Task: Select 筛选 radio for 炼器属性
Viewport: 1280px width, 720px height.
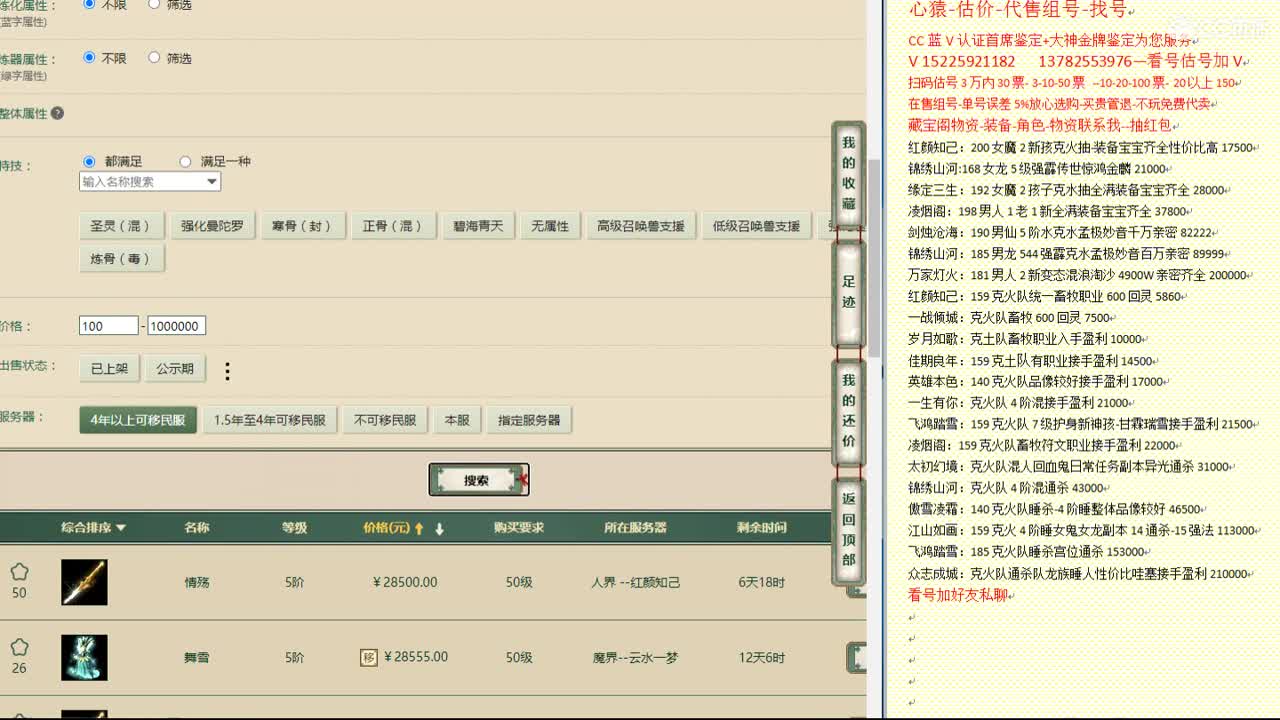Action: [154, 58]
